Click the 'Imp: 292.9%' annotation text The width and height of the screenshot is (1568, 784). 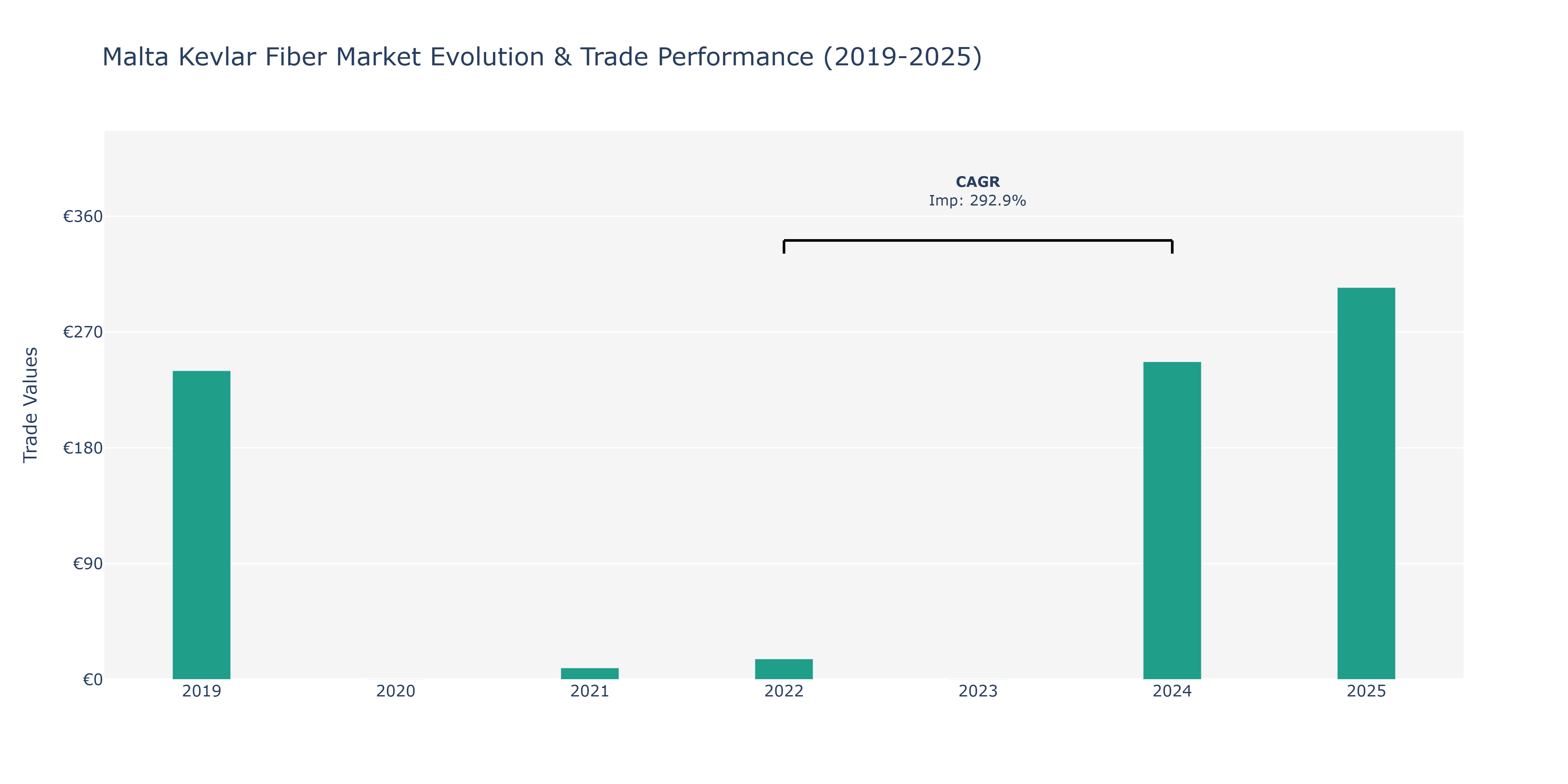click(x=978, y=200)
